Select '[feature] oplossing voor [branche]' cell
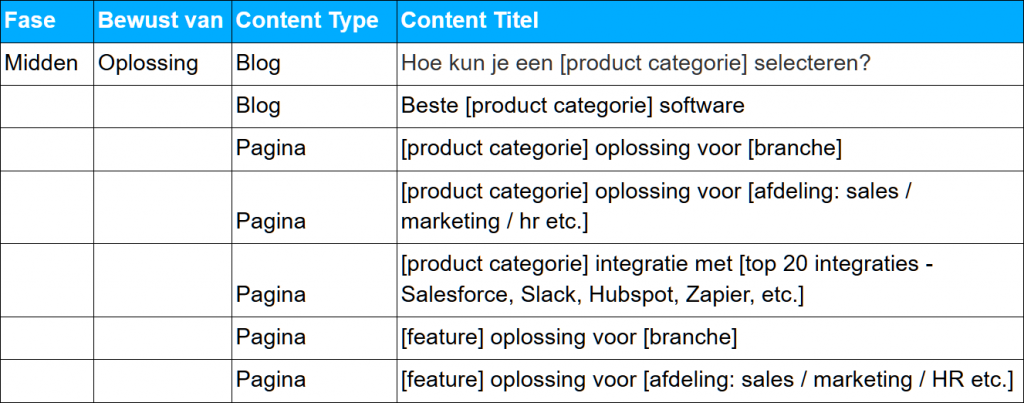Viewport: 1024px width, 403px height. [710, 338]
